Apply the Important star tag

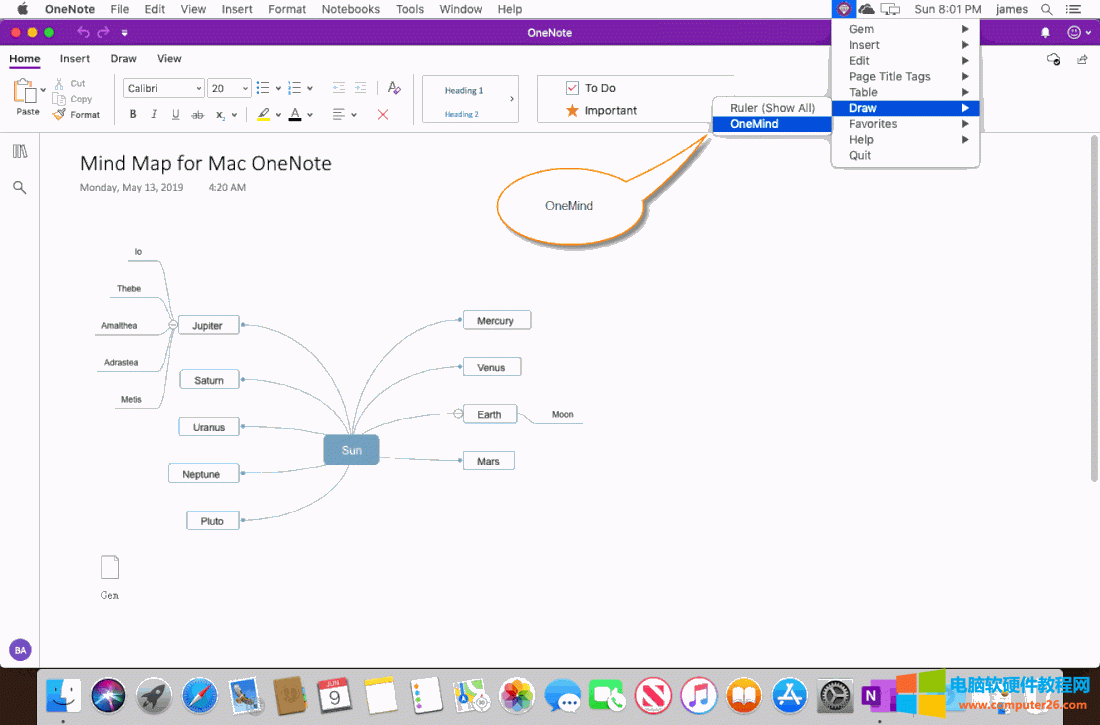tap(573, 110)
